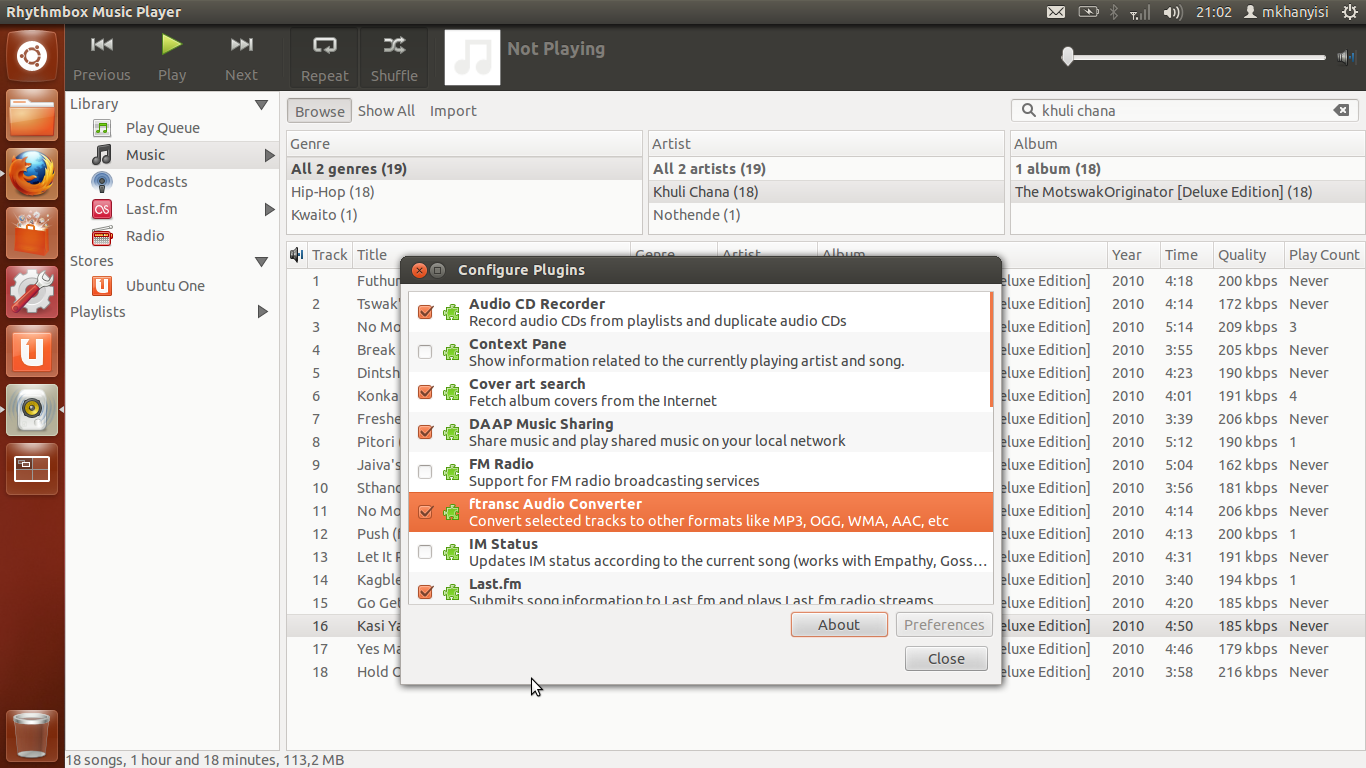Uncheck the Audio CD Recorder plugin
The width and height of the screenshot is (1366, 768).
click(425, 312)
